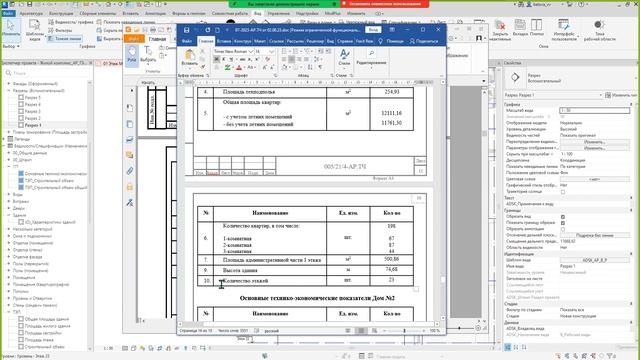Open the Главная tab in PDF viewer
The width and height of the screenshot is (640, 360).
157,39
